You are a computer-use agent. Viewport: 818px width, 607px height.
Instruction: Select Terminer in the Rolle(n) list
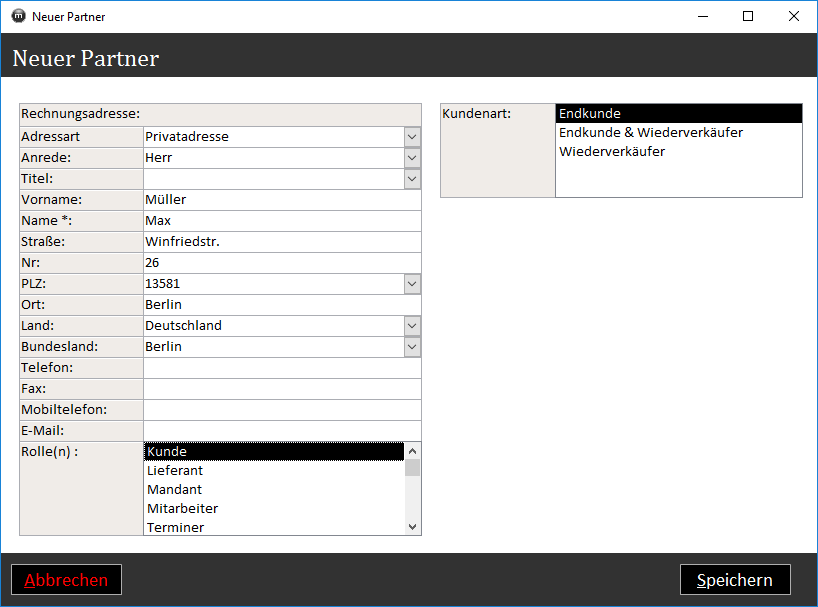click(274, 527)
